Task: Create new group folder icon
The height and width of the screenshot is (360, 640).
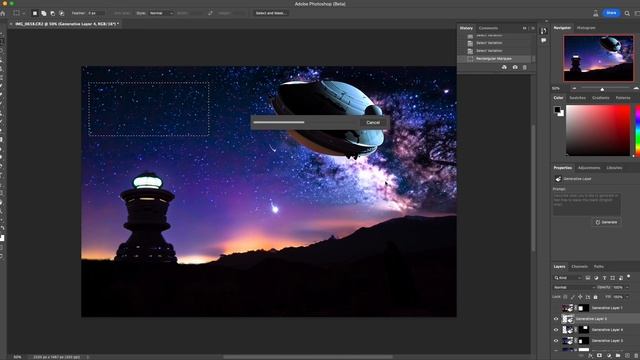Action: coord(618,356)
